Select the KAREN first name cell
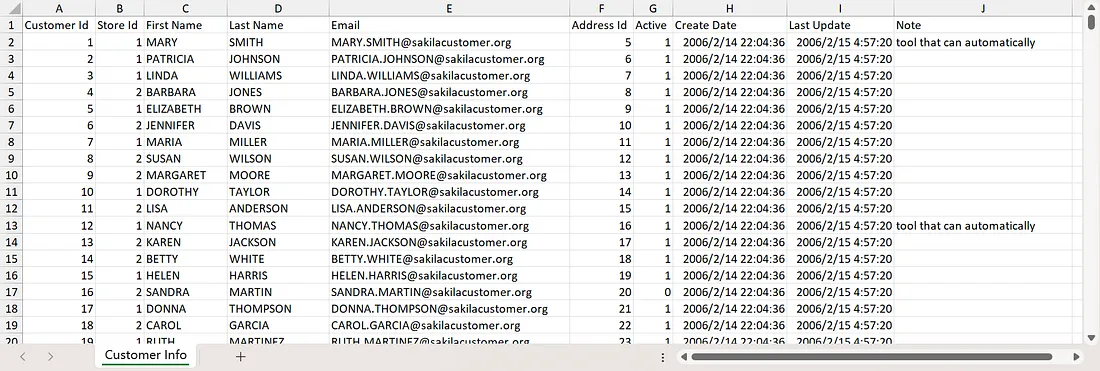 click(185, 242)
